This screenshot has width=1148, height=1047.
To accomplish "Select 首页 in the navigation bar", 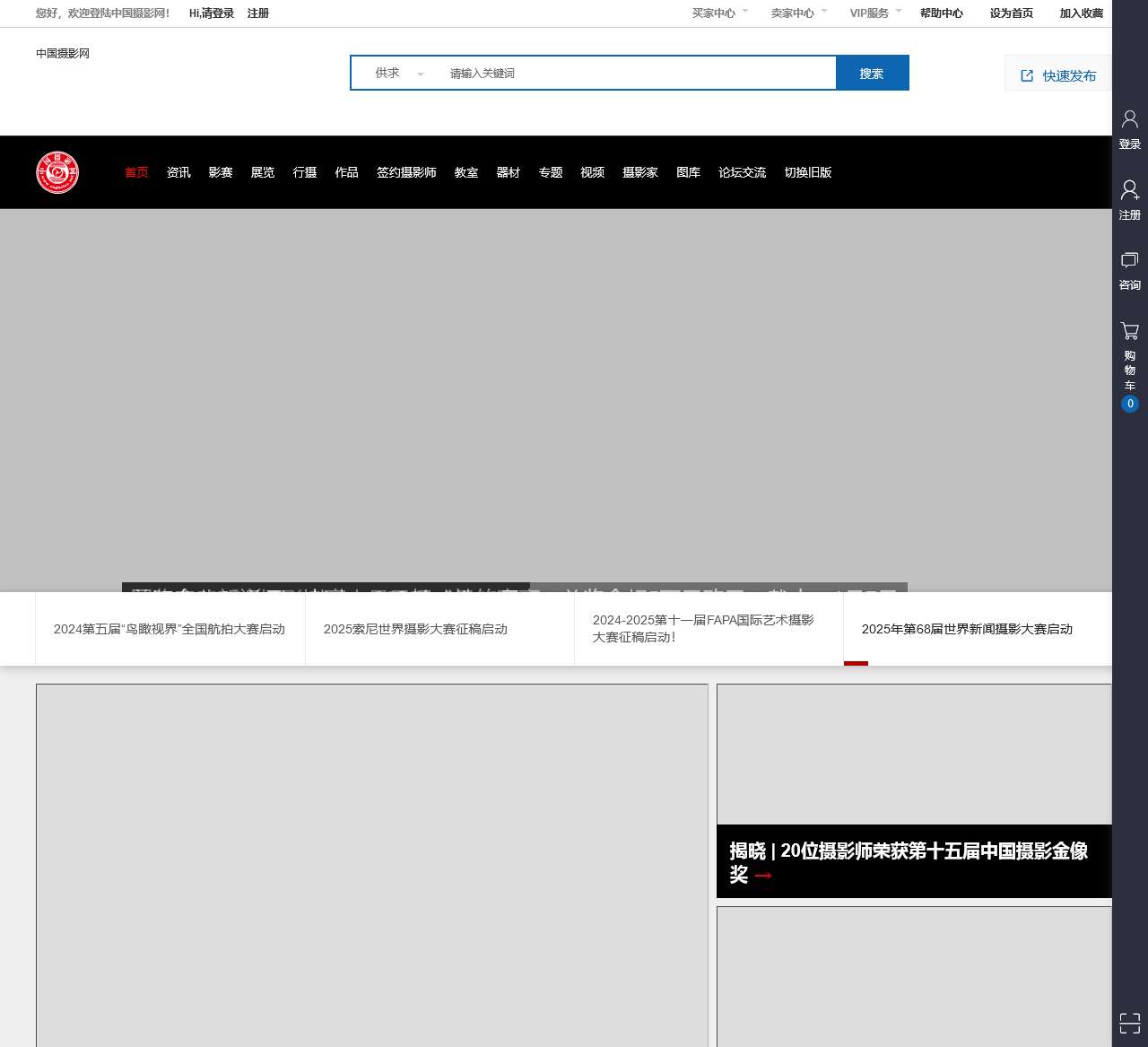I will coord(136,172).
